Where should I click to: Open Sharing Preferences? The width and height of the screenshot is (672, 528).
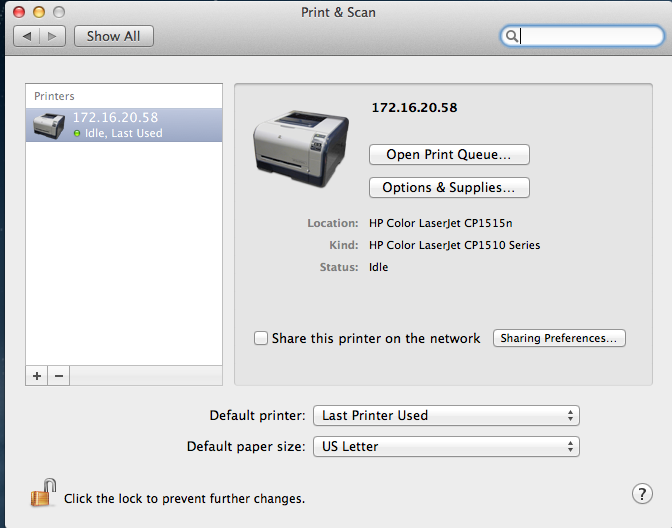559,338
